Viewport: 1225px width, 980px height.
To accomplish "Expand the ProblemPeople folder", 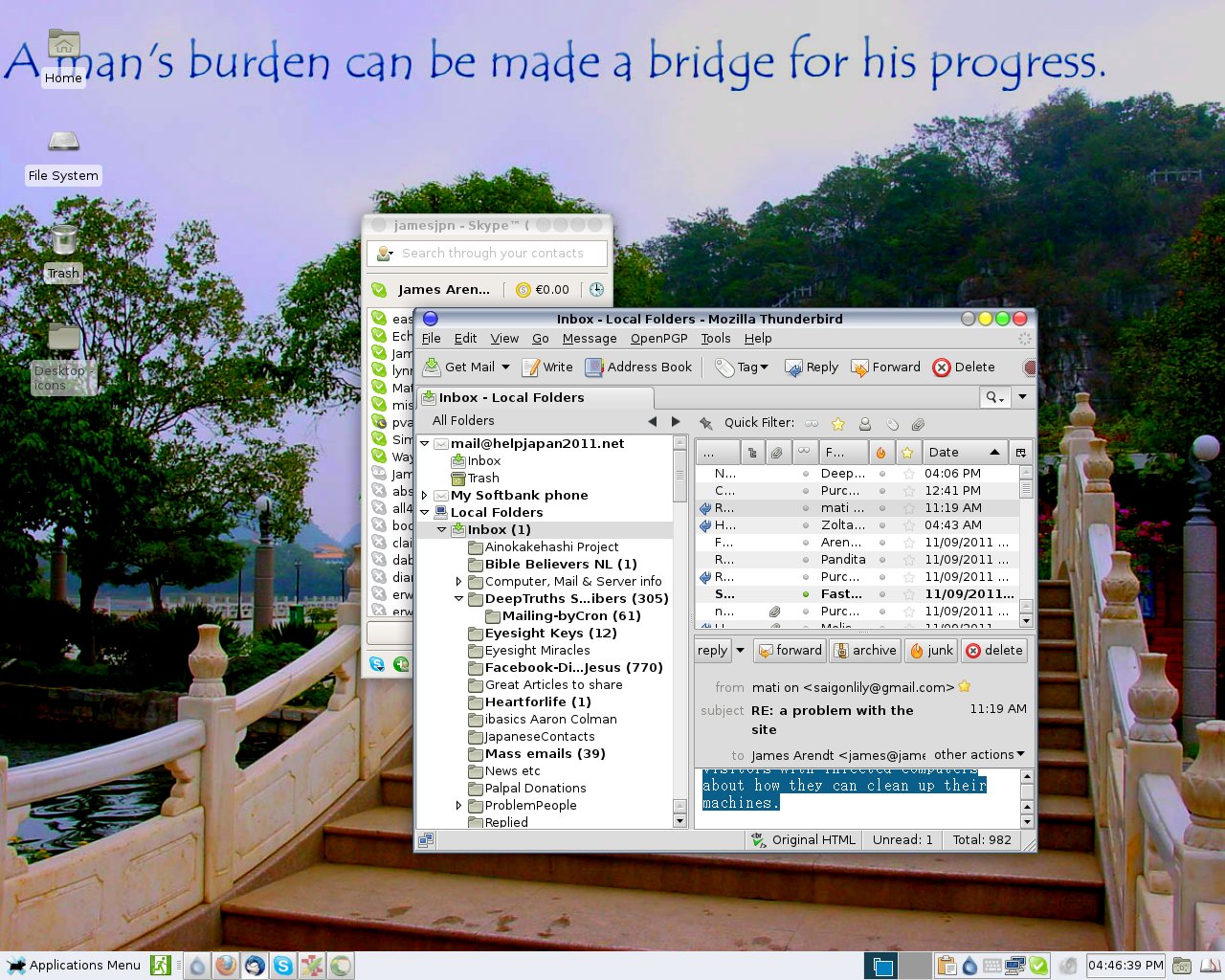I will [458, 806].
